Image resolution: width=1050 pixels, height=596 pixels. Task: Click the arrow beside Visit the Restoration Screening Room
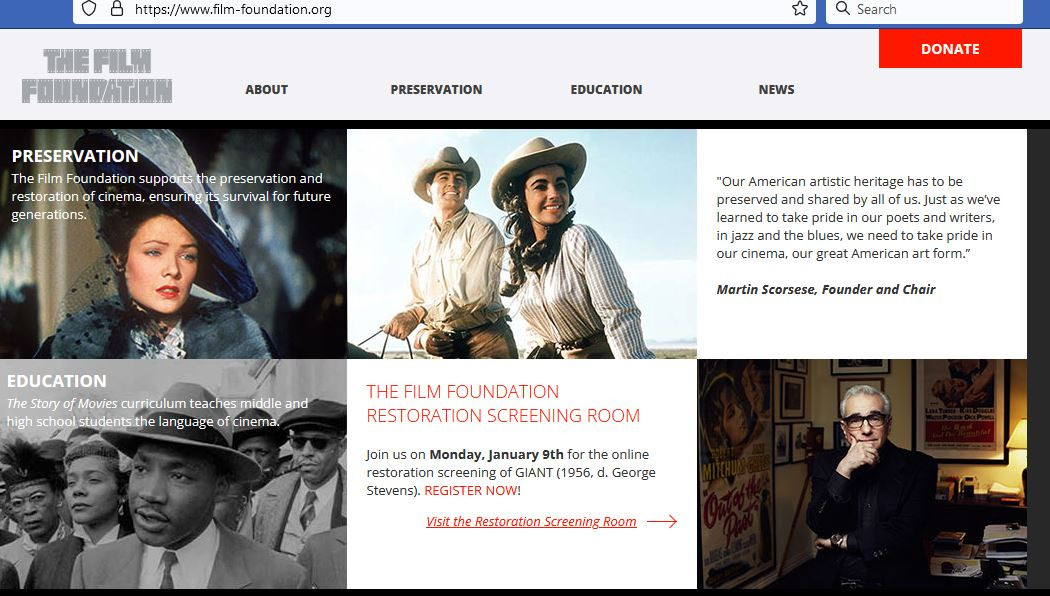[662, 522]
